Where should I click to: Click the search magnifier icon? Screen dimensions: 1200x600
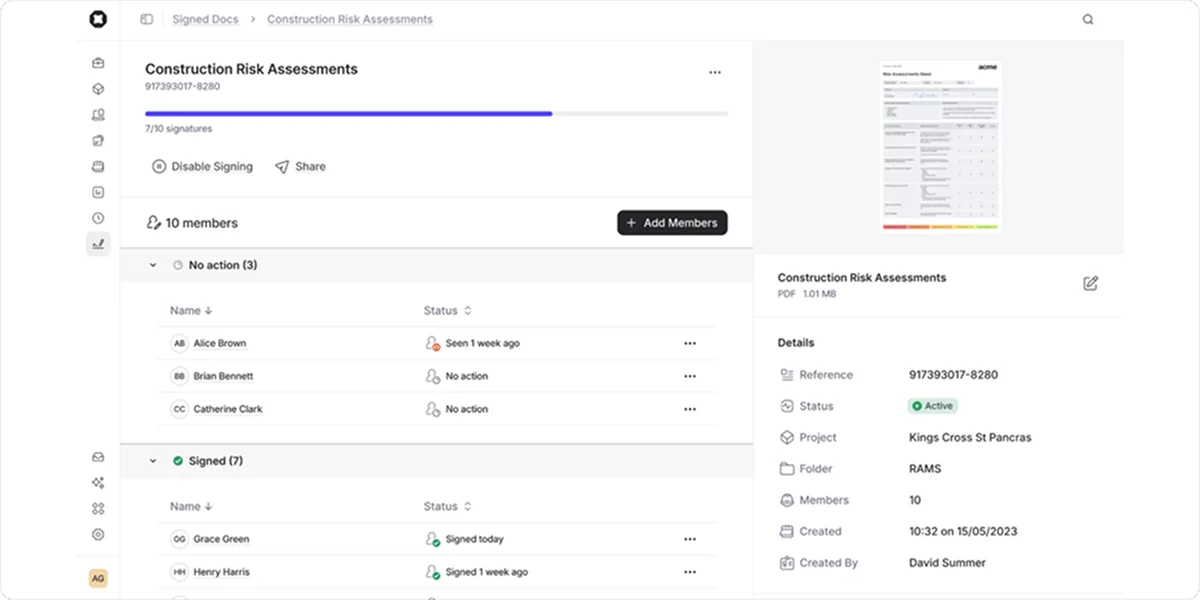(1088, 19)
